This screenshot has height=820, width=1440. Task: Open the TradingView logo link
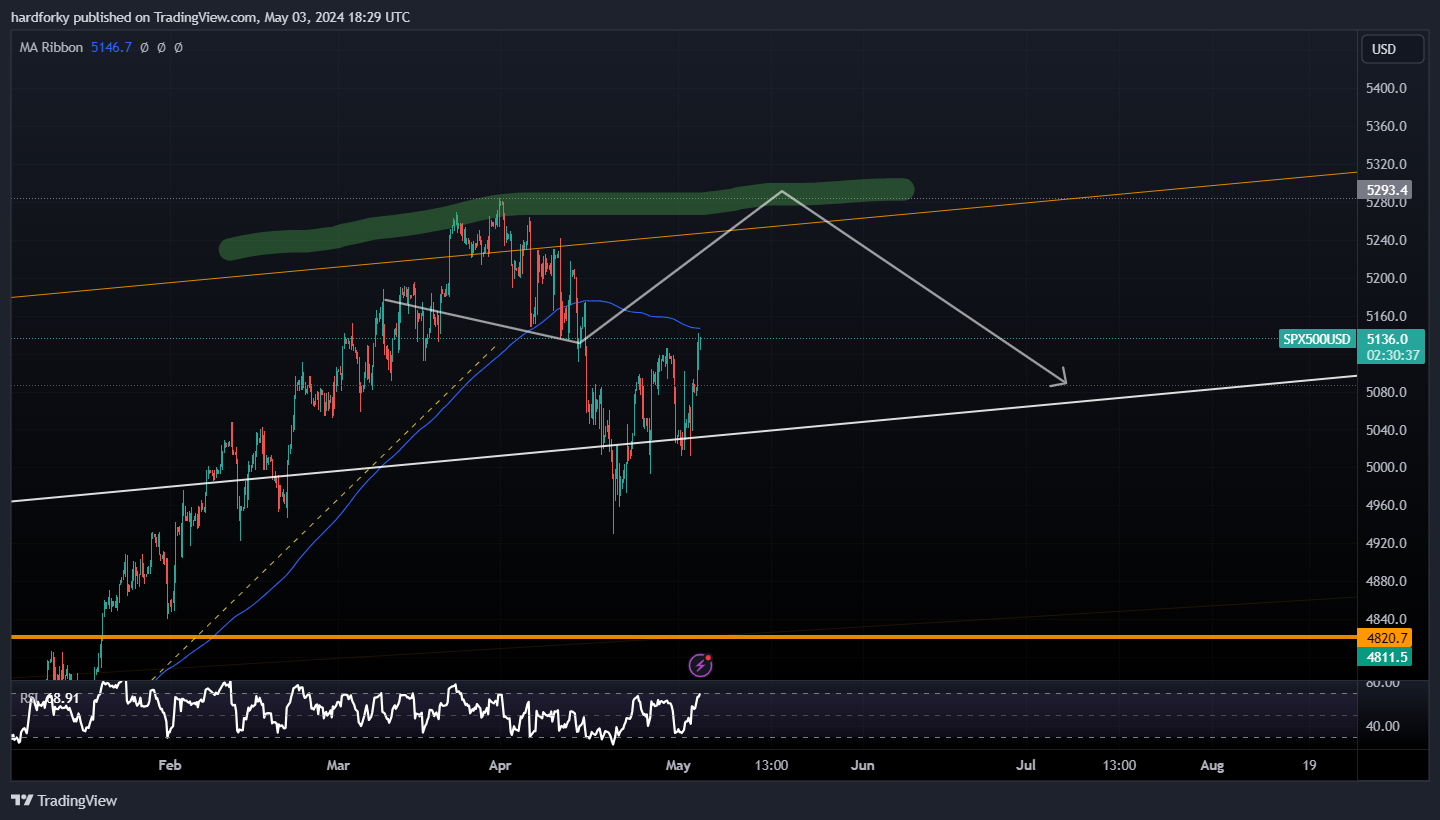click(63, 800)
